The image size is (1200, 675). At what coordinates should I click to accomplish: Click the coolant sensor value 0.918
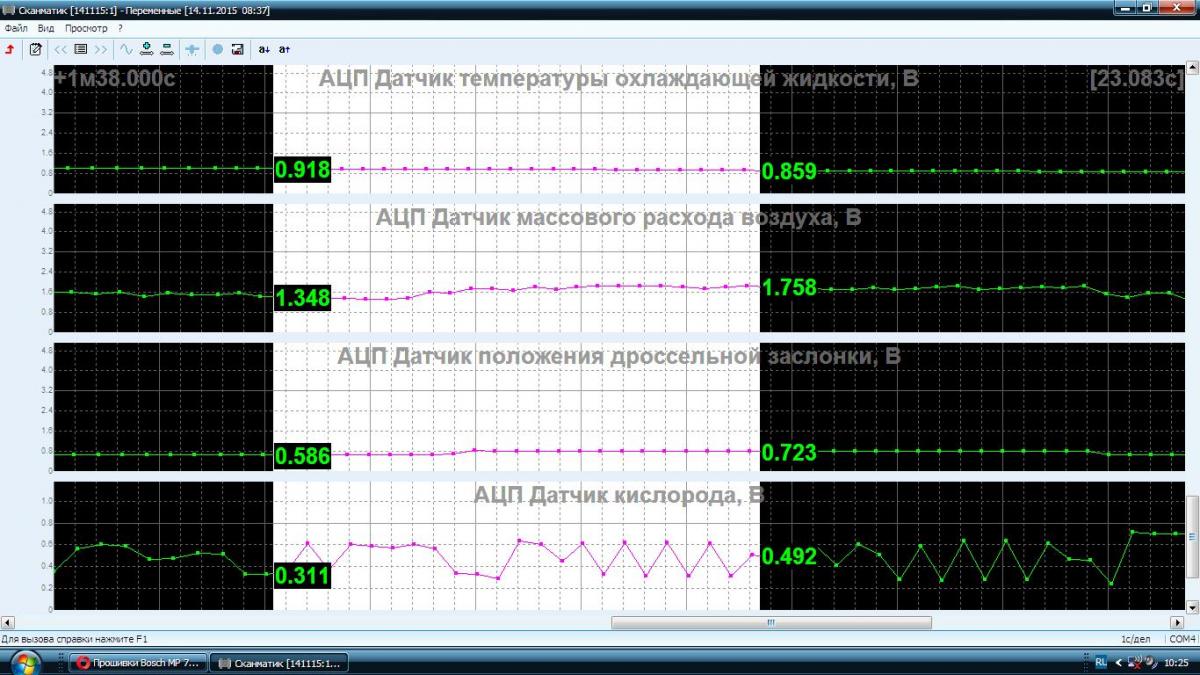tap(303, 170)
